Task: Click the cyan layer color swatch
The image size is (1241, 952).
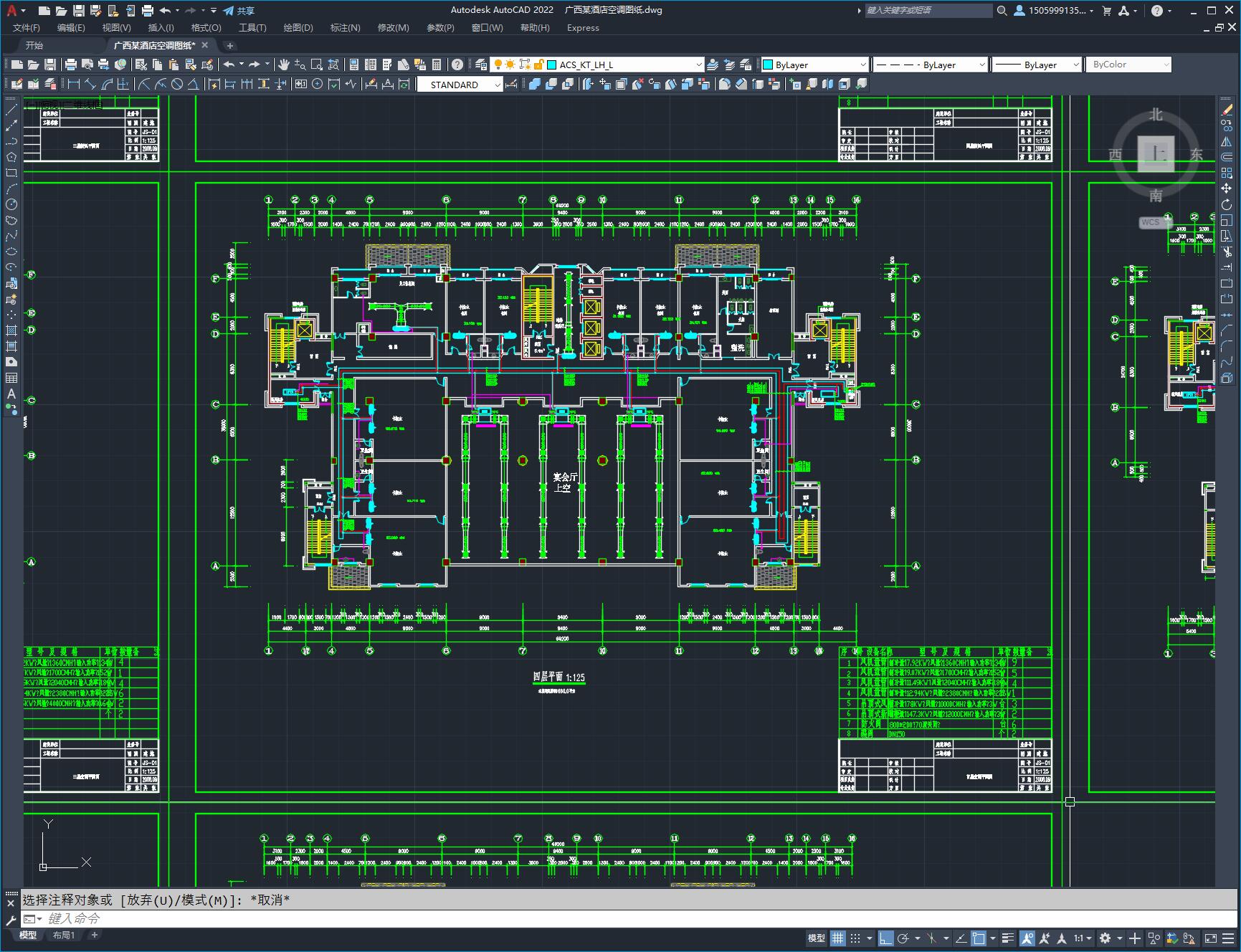Action: coord(552,65)
